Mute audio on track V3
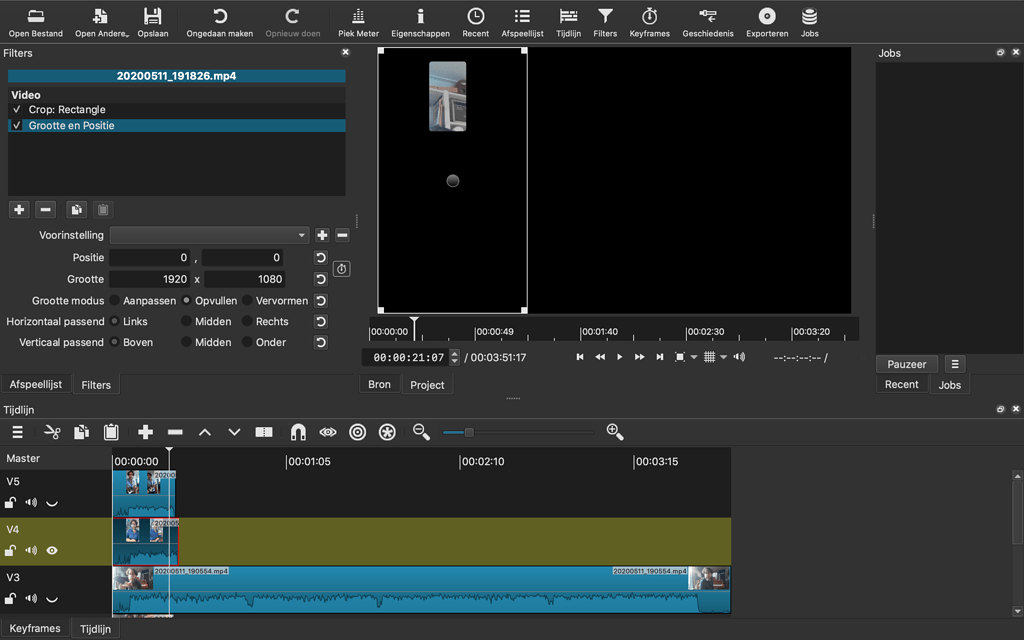The width and height of the screenshot is (1024, 640). pos(31,598)
